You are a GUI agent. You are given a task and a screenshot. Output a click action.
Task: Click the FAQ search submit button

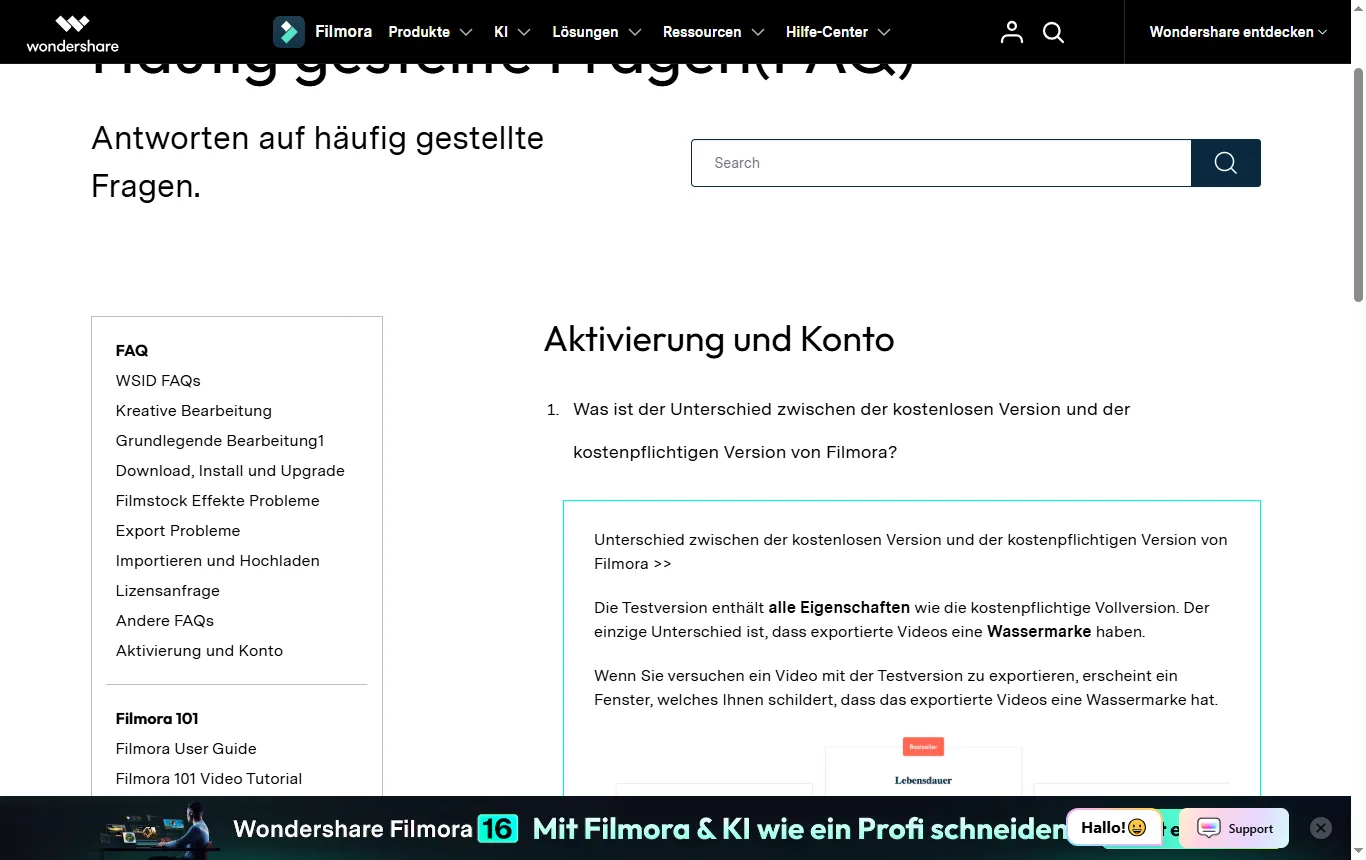[1226, 163]
